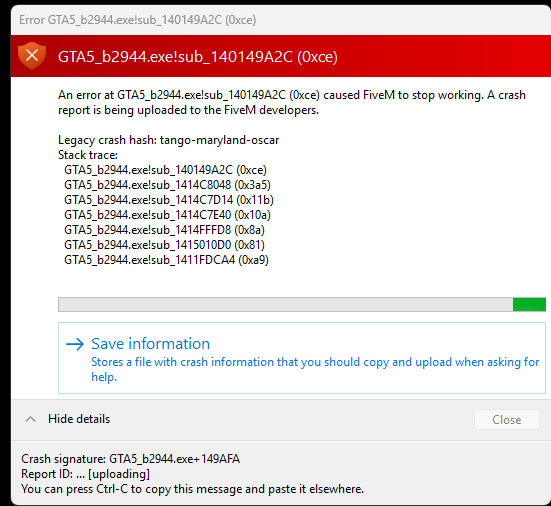Collapse details using the Hide details chevron
Image resolution: width=551 pixels, height=506 pixels.
click(x=31, y=419)
